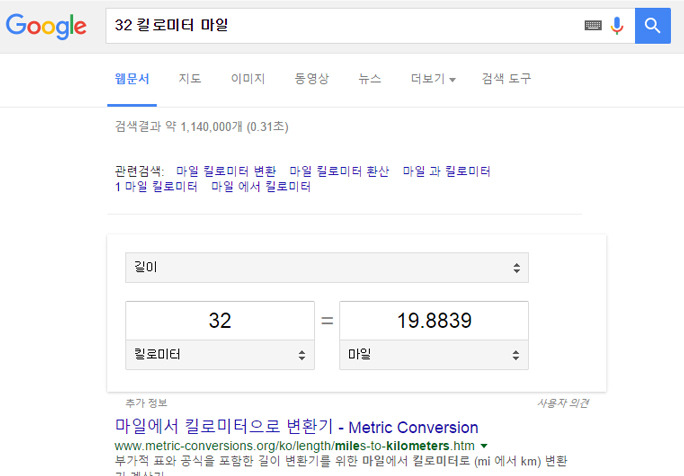This screenshot has height=476, width=684.
Task: Open the 마일 unit dropdown
Action: (434, 355)
